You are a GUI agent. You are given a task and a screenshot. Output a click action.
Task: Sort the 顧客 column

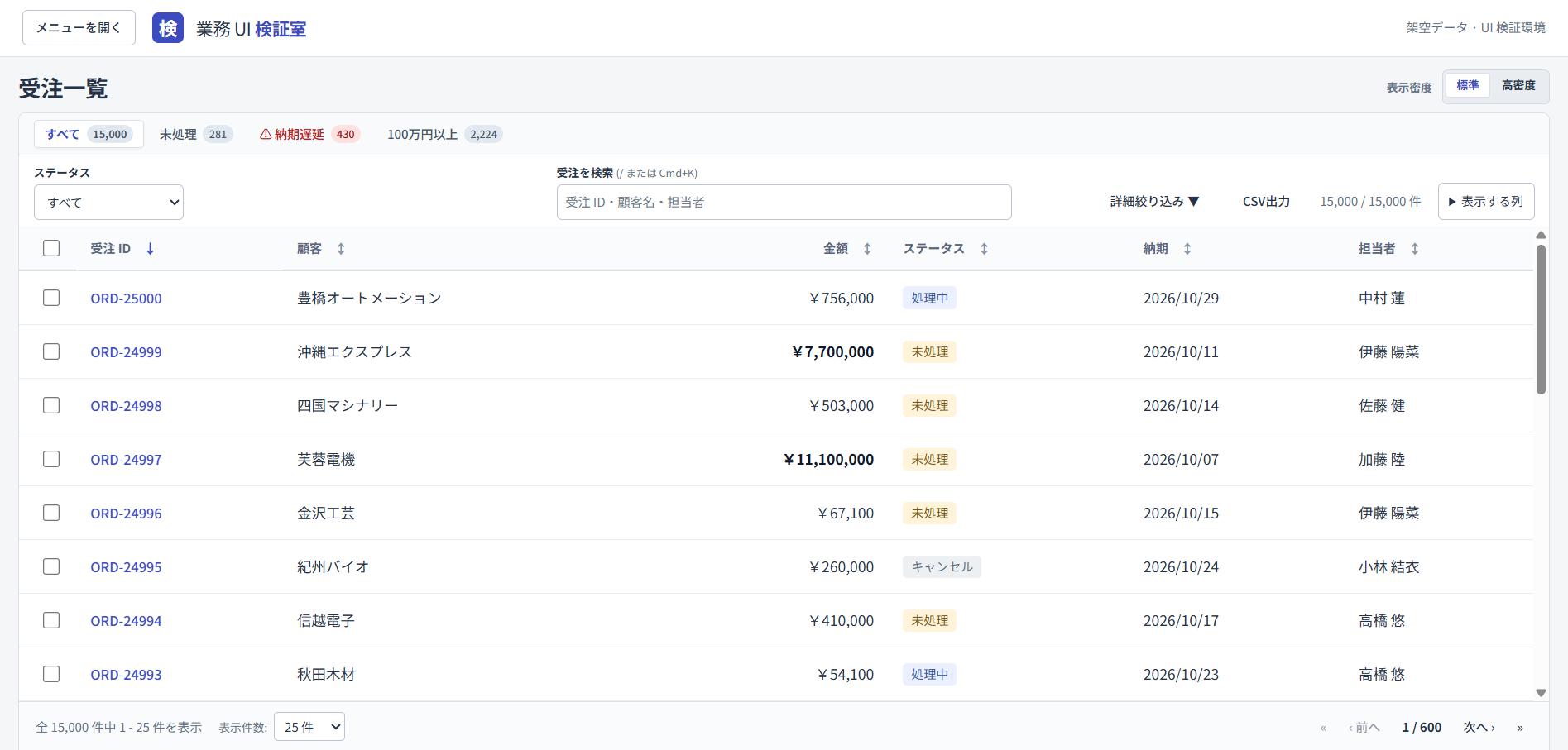click(341, 249)
